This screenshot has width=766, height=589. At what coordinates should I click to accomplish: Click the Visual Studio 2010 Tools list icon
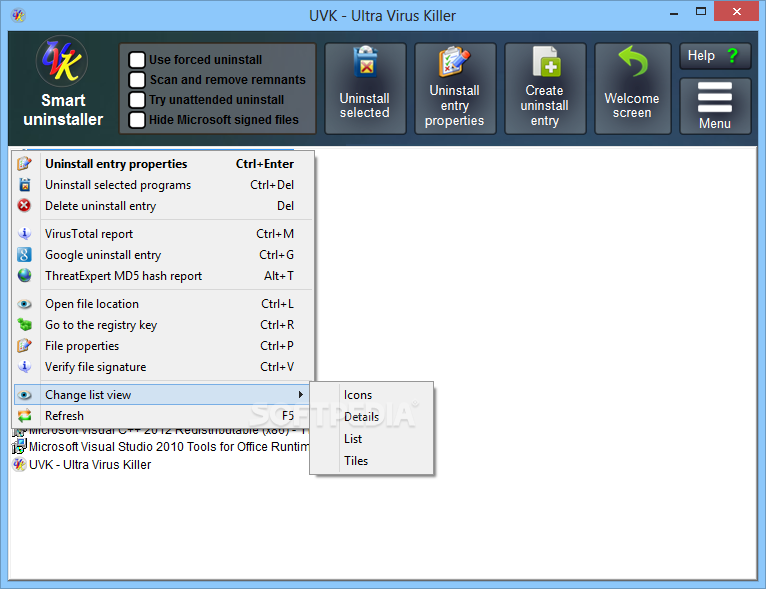click(x=19, y=446)
